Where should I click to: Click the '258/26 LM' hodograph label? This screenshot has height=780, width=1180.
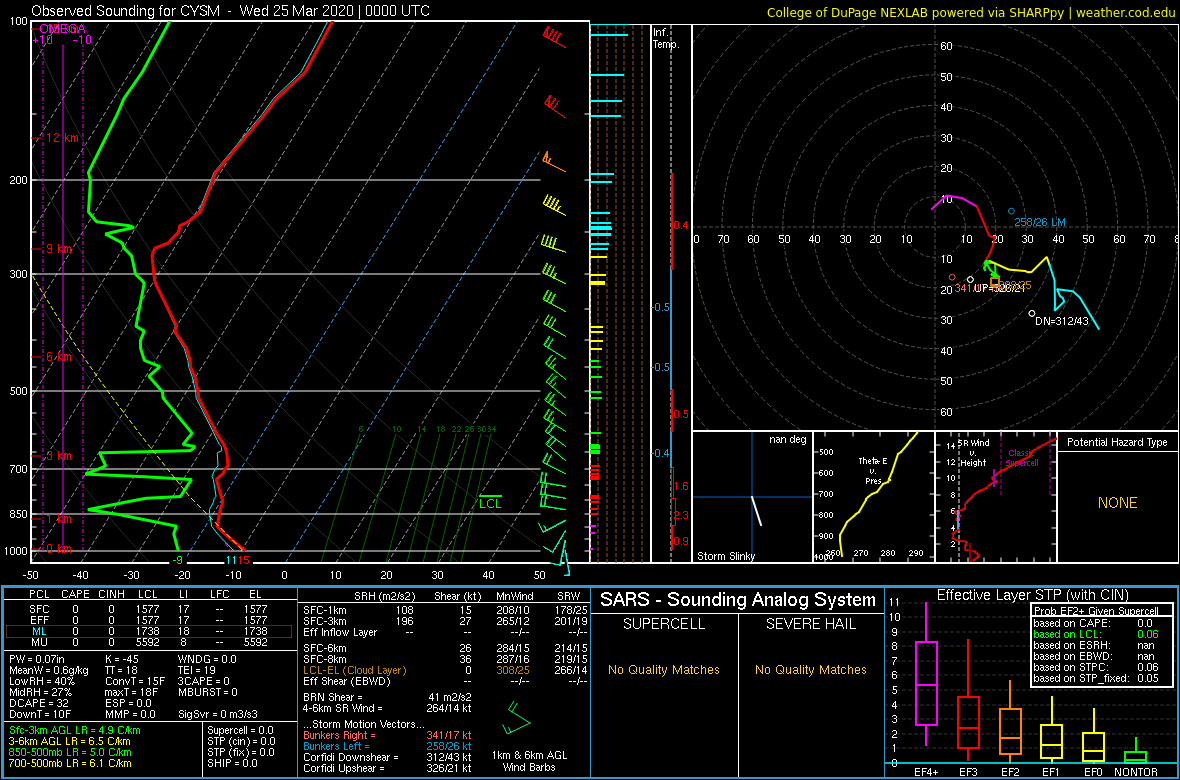[x=1041, y=222]
